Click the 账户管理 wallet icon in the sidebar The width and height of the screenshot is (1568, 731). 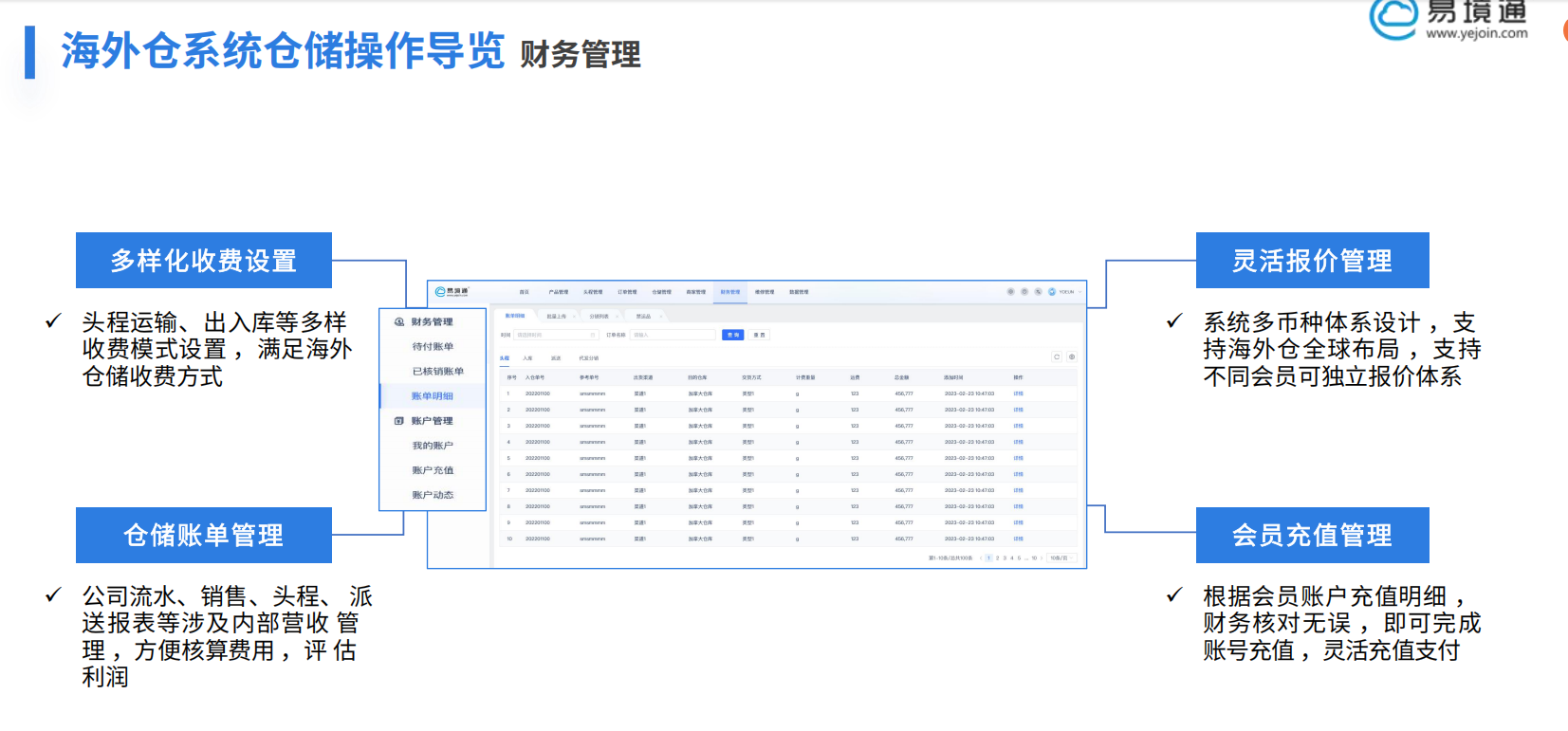click(399, 420)
